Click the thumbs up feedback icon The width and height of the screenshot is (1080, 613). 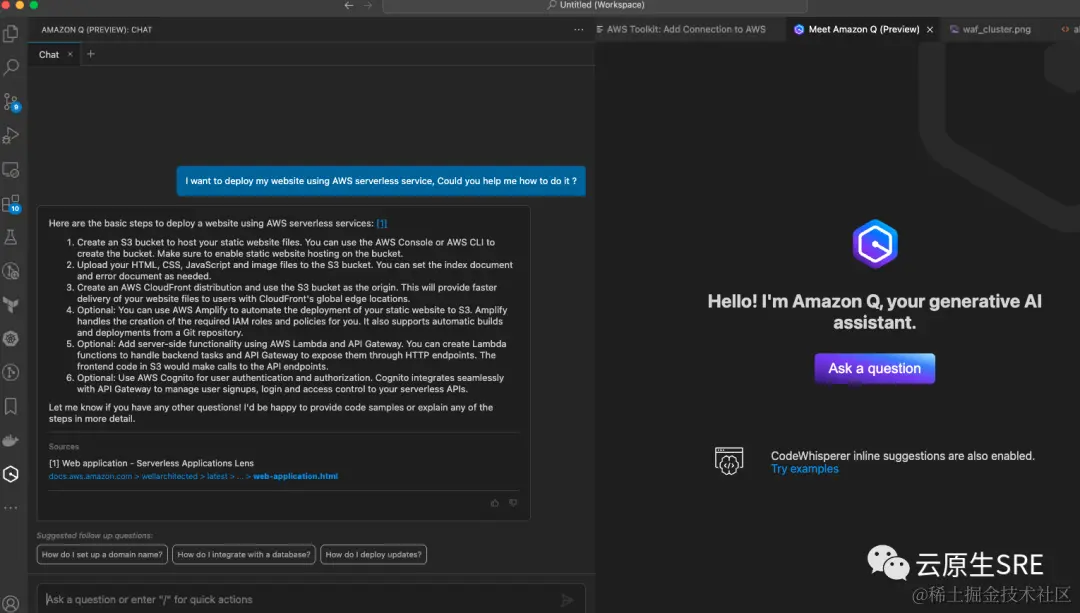pyautogui.click(x=495, y=503)
